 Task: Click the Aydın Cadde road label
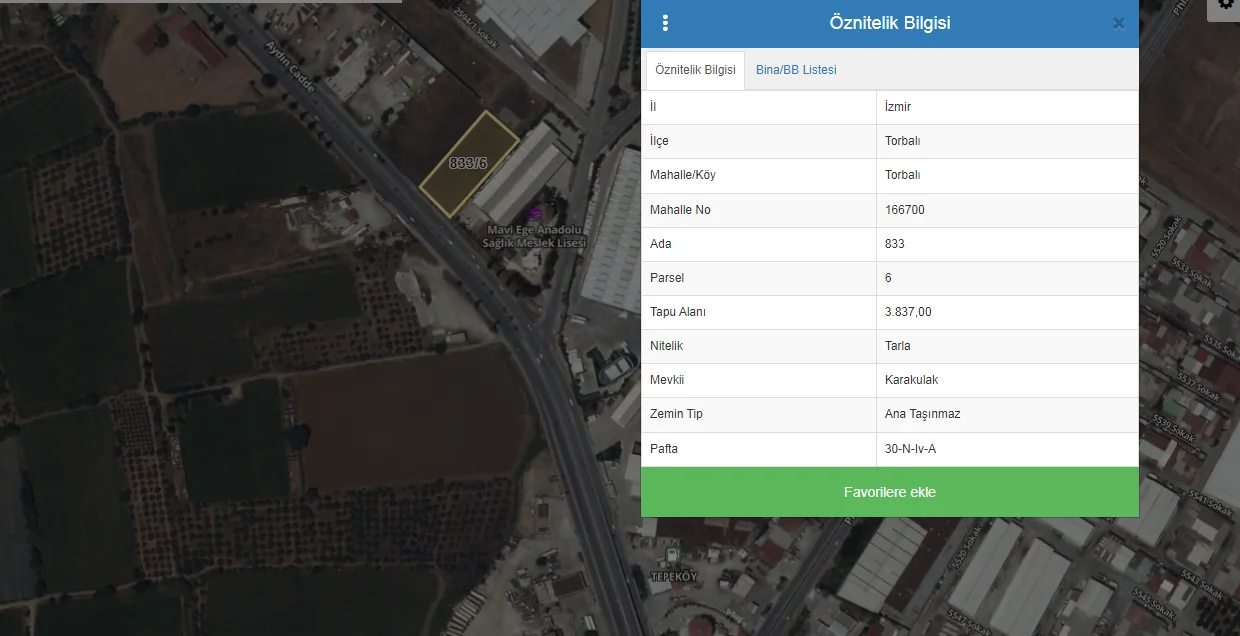pyautogui.click(x=290, y=67)
